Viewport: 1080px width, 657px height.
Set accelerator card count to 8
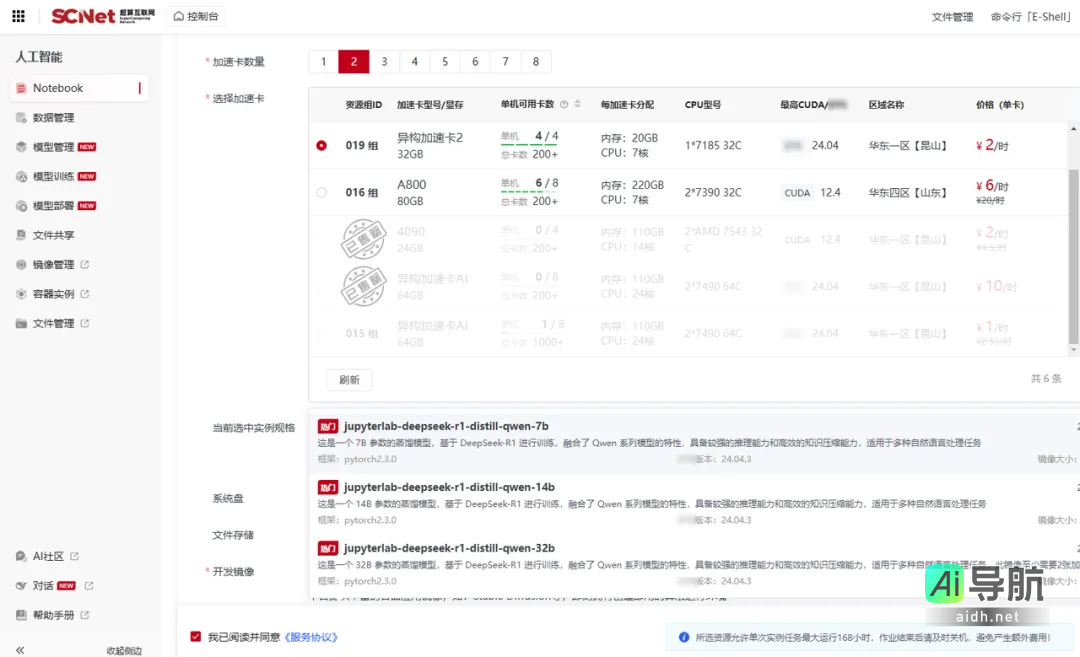coord(535,61)
